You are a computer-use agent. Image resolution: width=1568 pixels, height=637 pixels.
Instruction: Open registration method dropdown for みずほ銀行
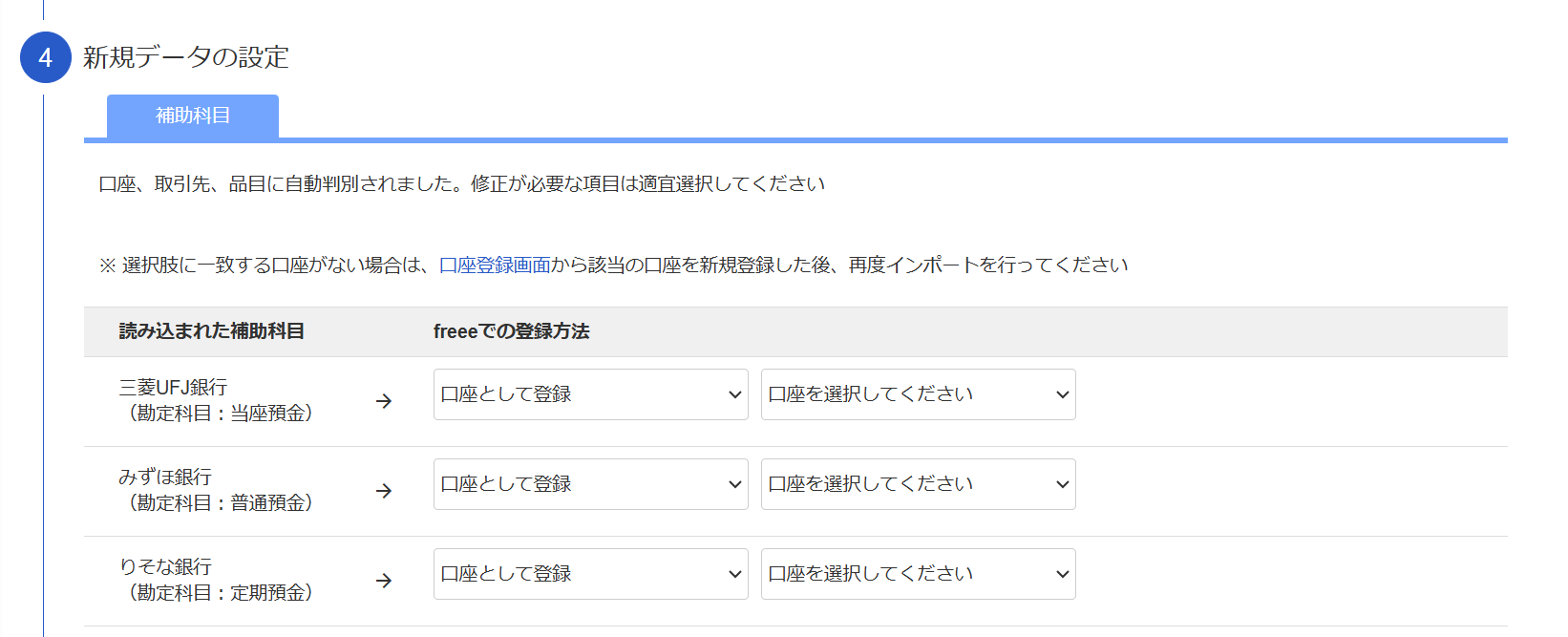point(591,484)
